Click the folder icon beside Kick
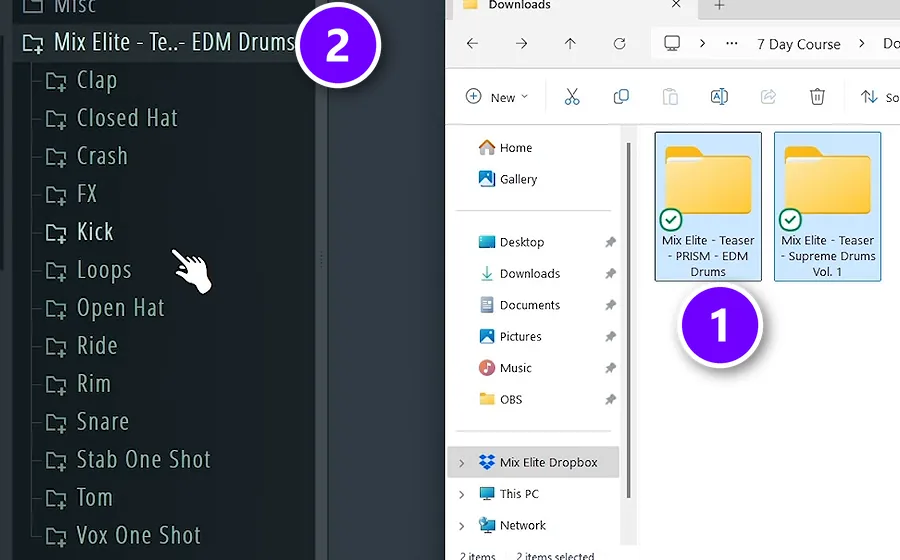 coord(56,234)
